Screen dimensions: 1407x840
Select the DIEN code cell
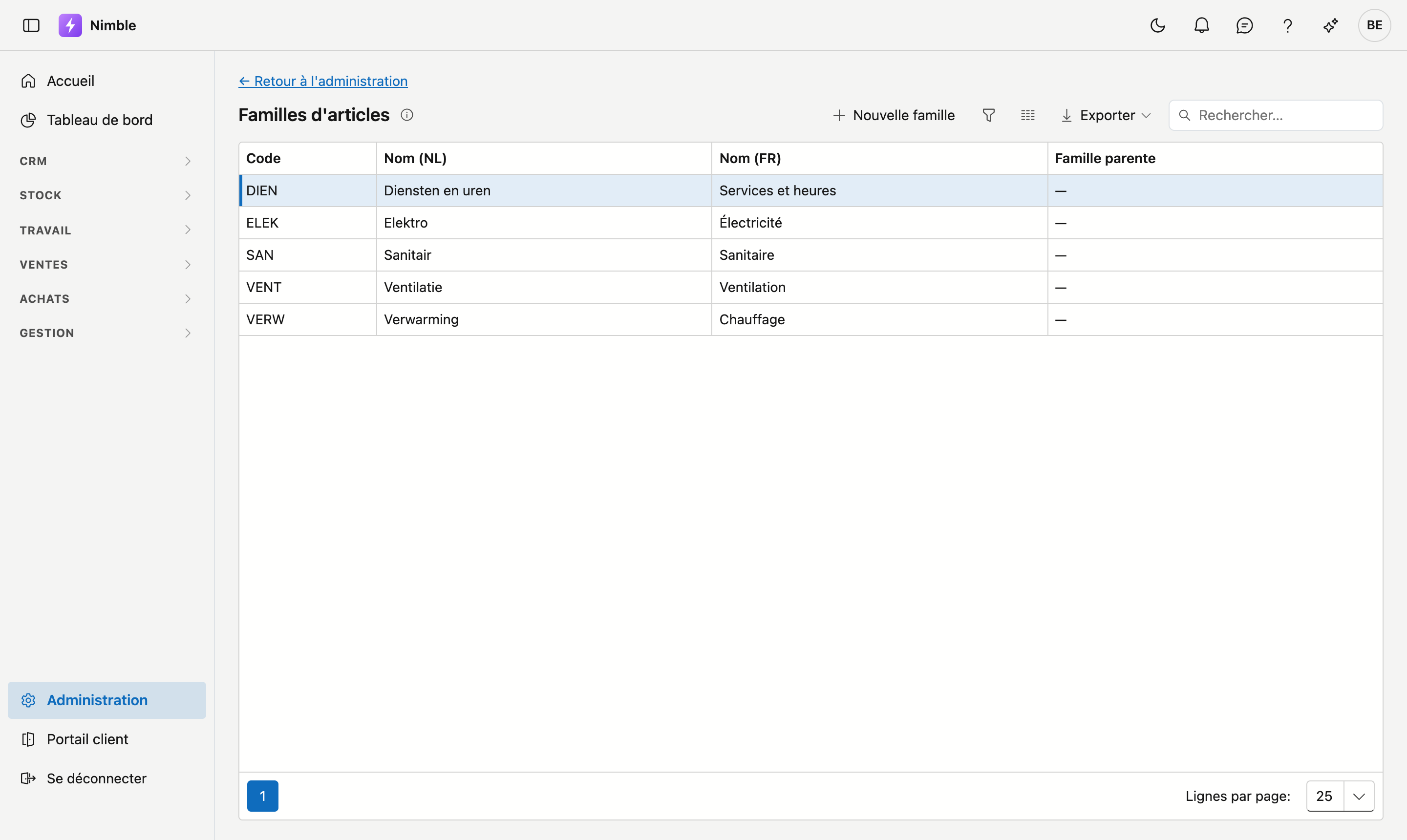(307, 191)
